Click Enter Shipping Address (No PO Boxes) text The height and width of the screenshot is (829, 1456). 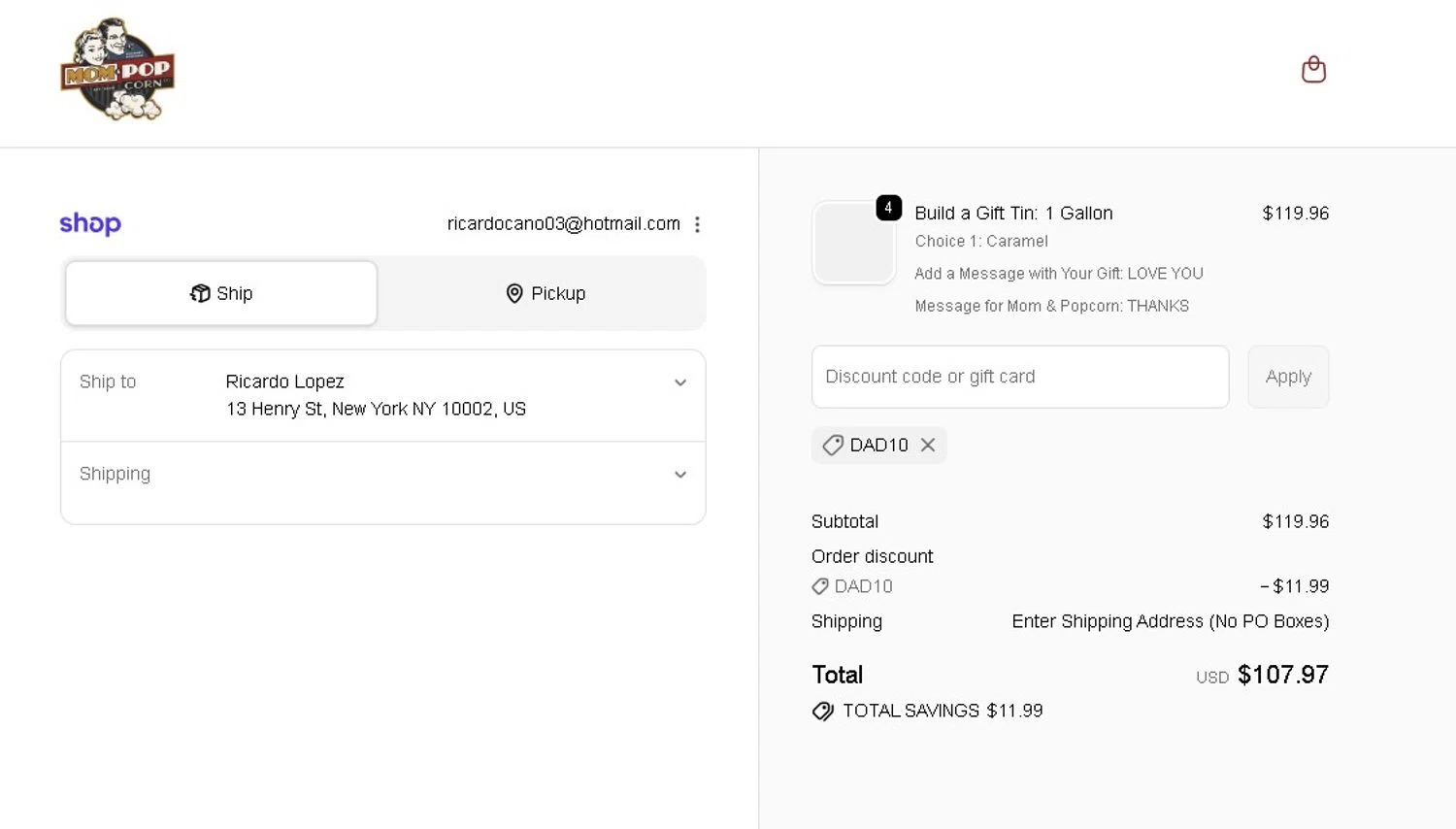click(1171, 621)
